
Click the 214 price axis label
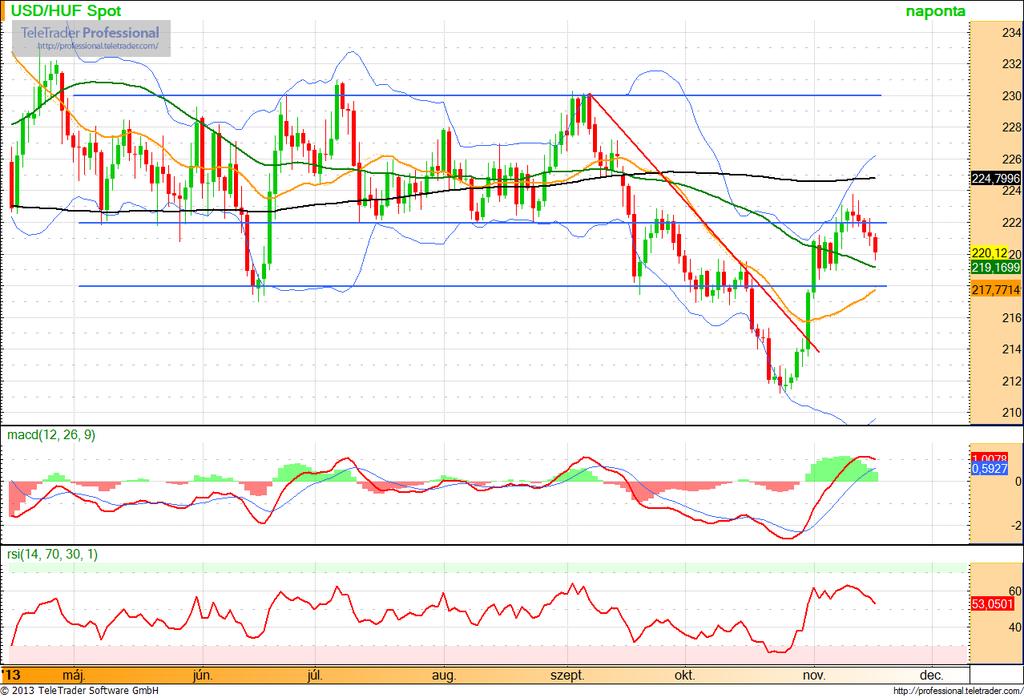pyautogui.click(x=1012, y=349)
